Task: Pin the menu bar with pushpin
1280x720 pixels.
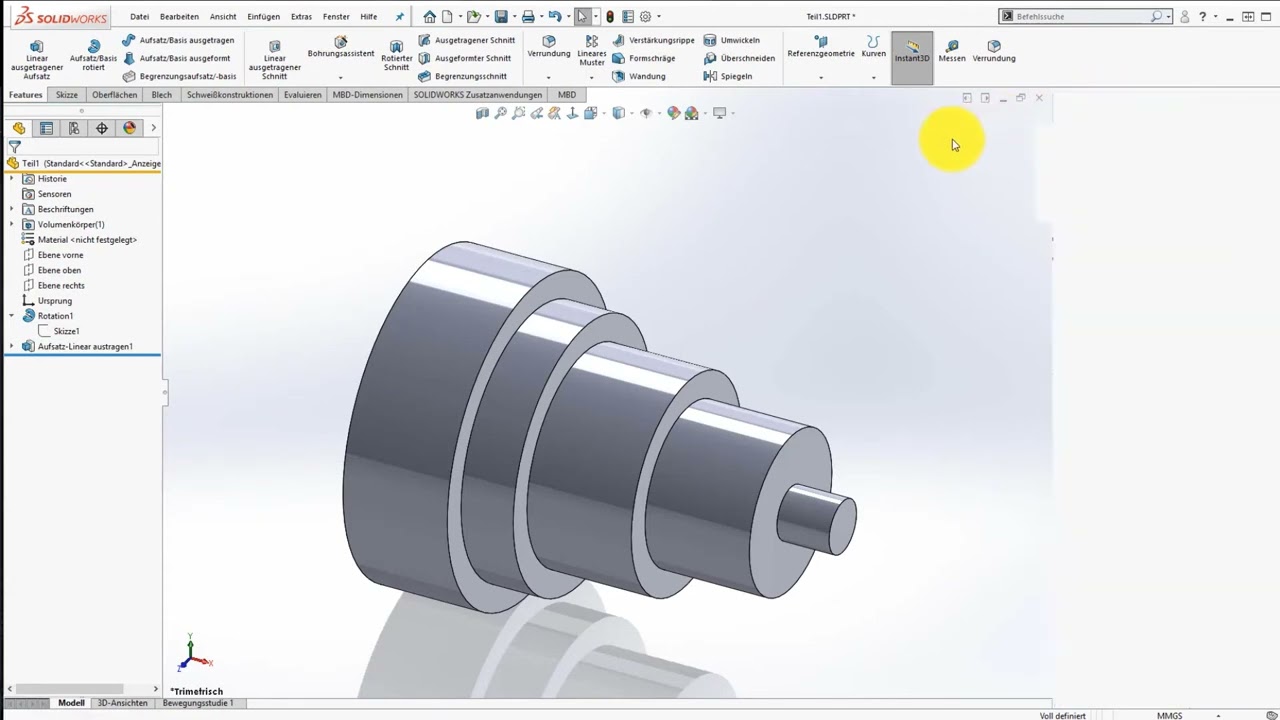Action: click(x=400, y=16)
